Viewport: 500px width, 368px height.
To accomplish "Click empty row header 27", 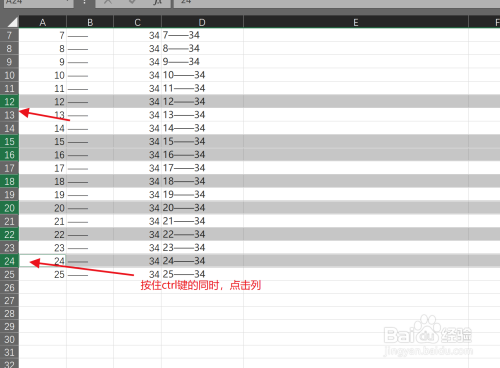I will pos(9,300).
